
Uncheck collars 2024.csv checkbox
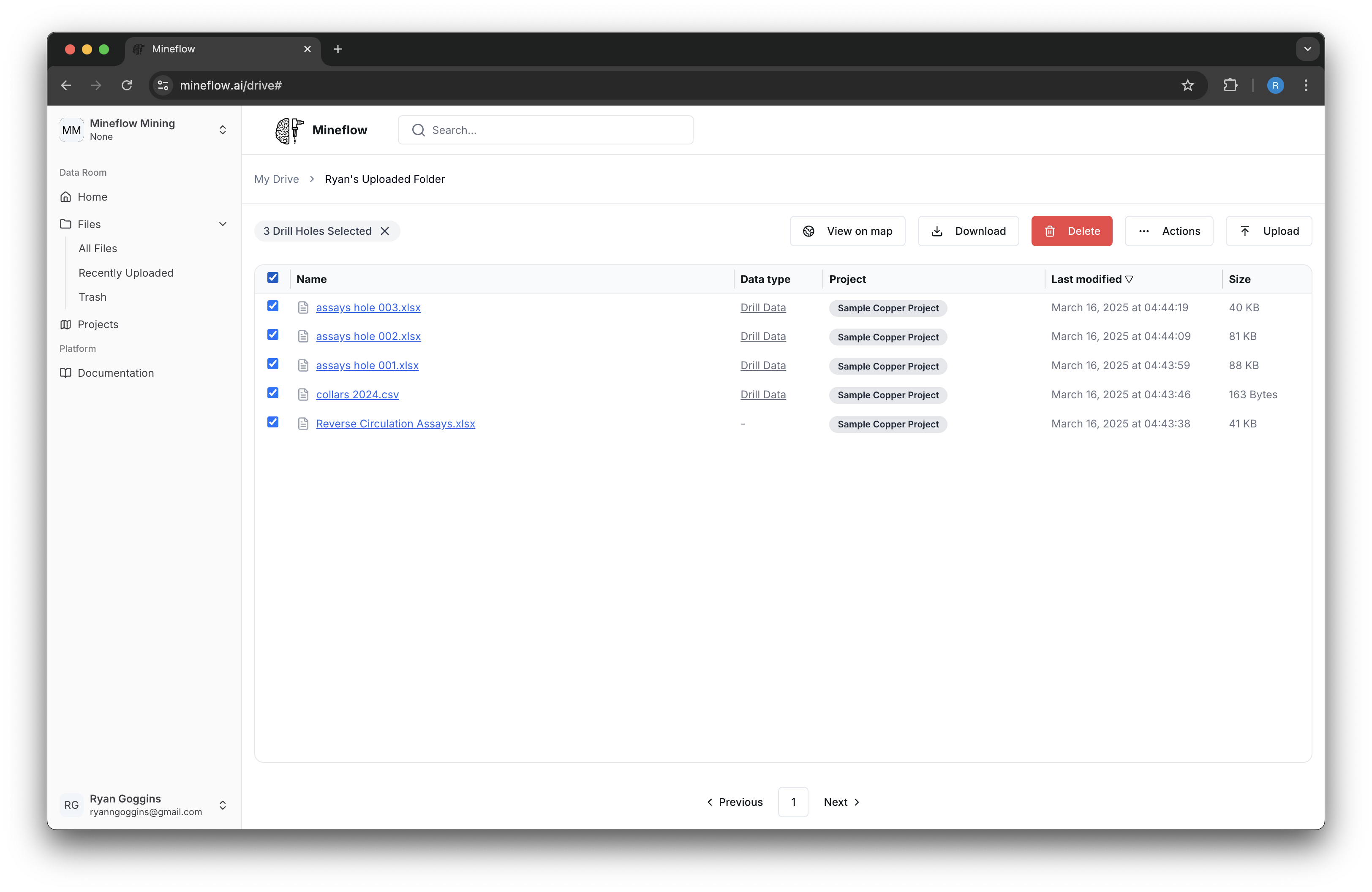(x=273, y=393)
